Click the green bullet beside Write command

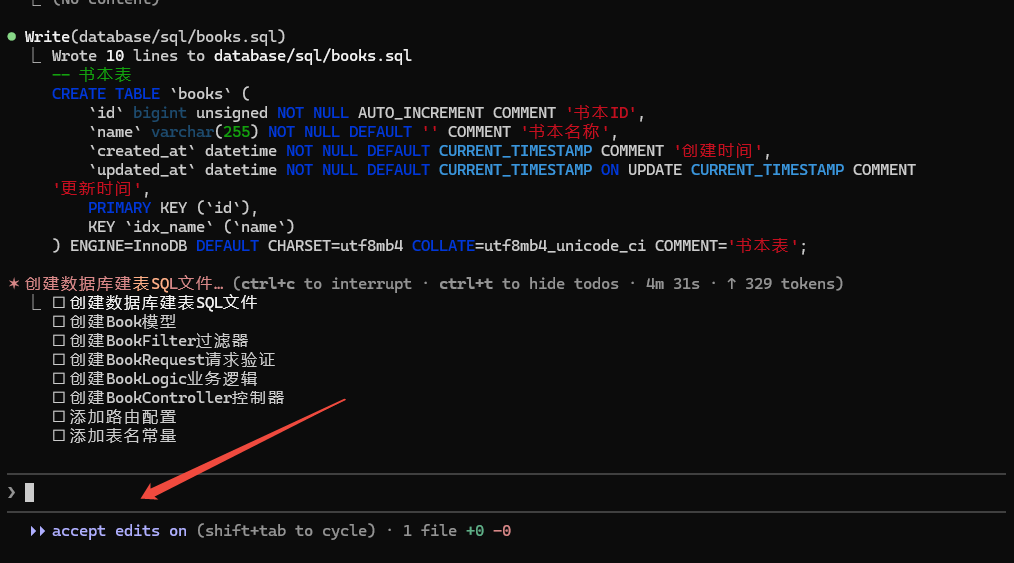12,37
